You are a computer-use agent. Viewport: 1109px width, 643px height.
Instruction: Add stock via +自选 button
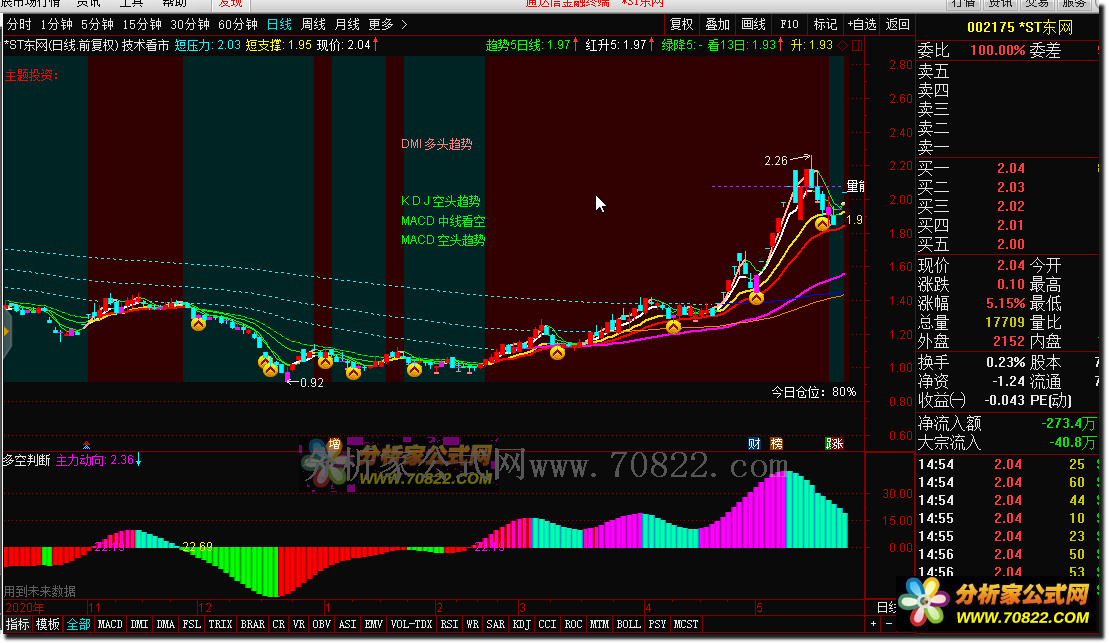click(x=861, y=25)
